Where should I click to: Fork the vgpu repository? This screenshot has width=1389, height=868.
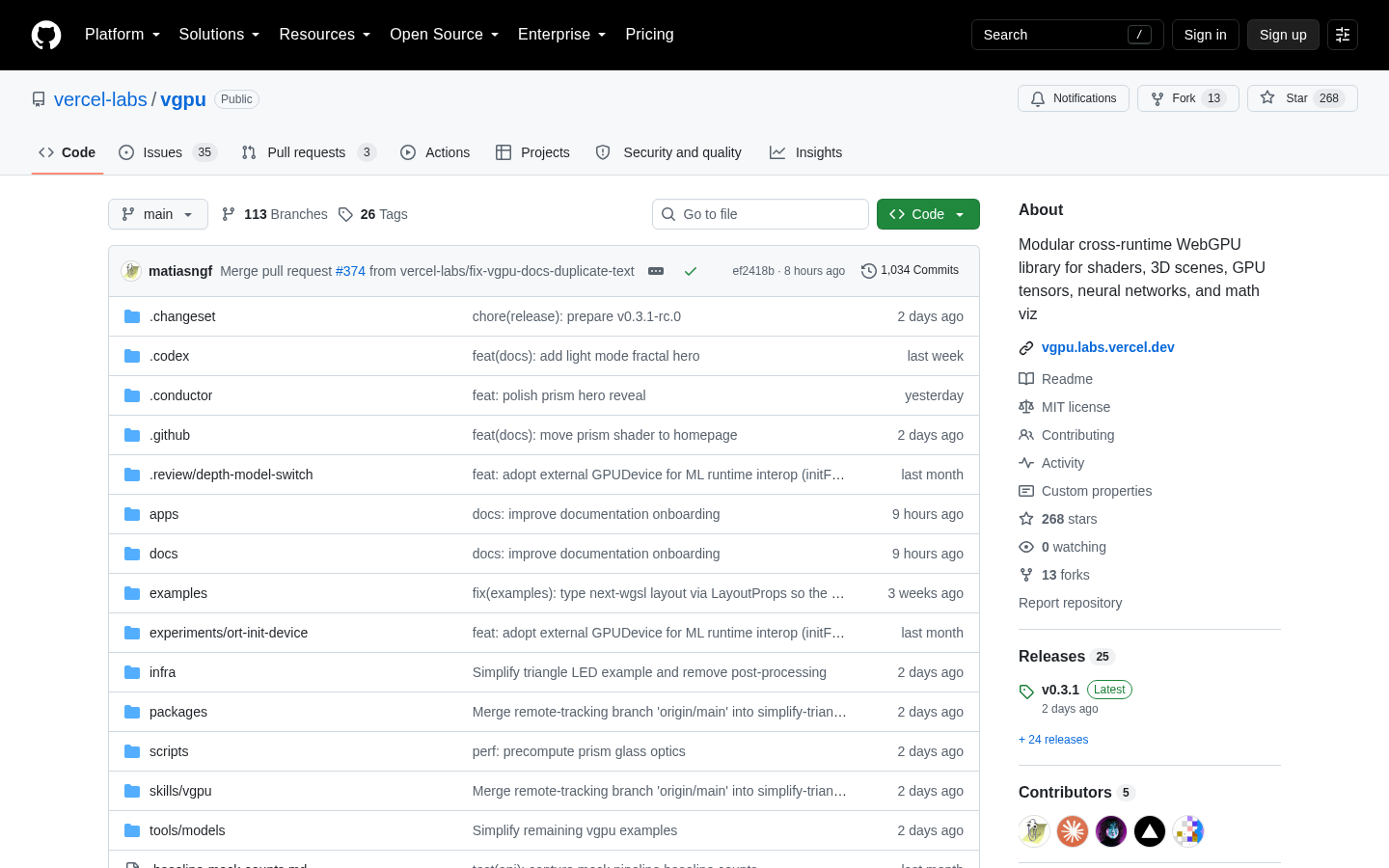pyautogui.click(x=1188, y=98)
